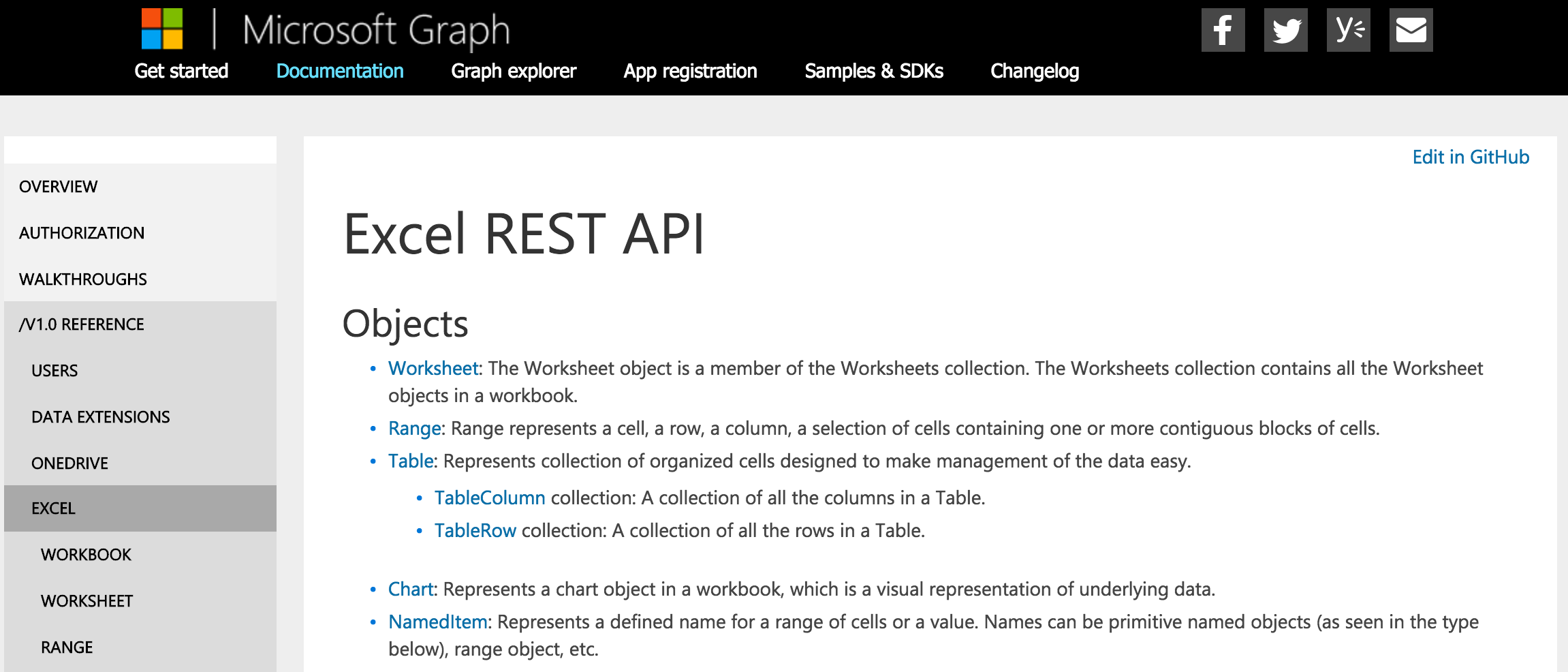This screenshot has height=672, width=1568.
Task: Click the Microsoft logo icon
Action: pos(162,29)
